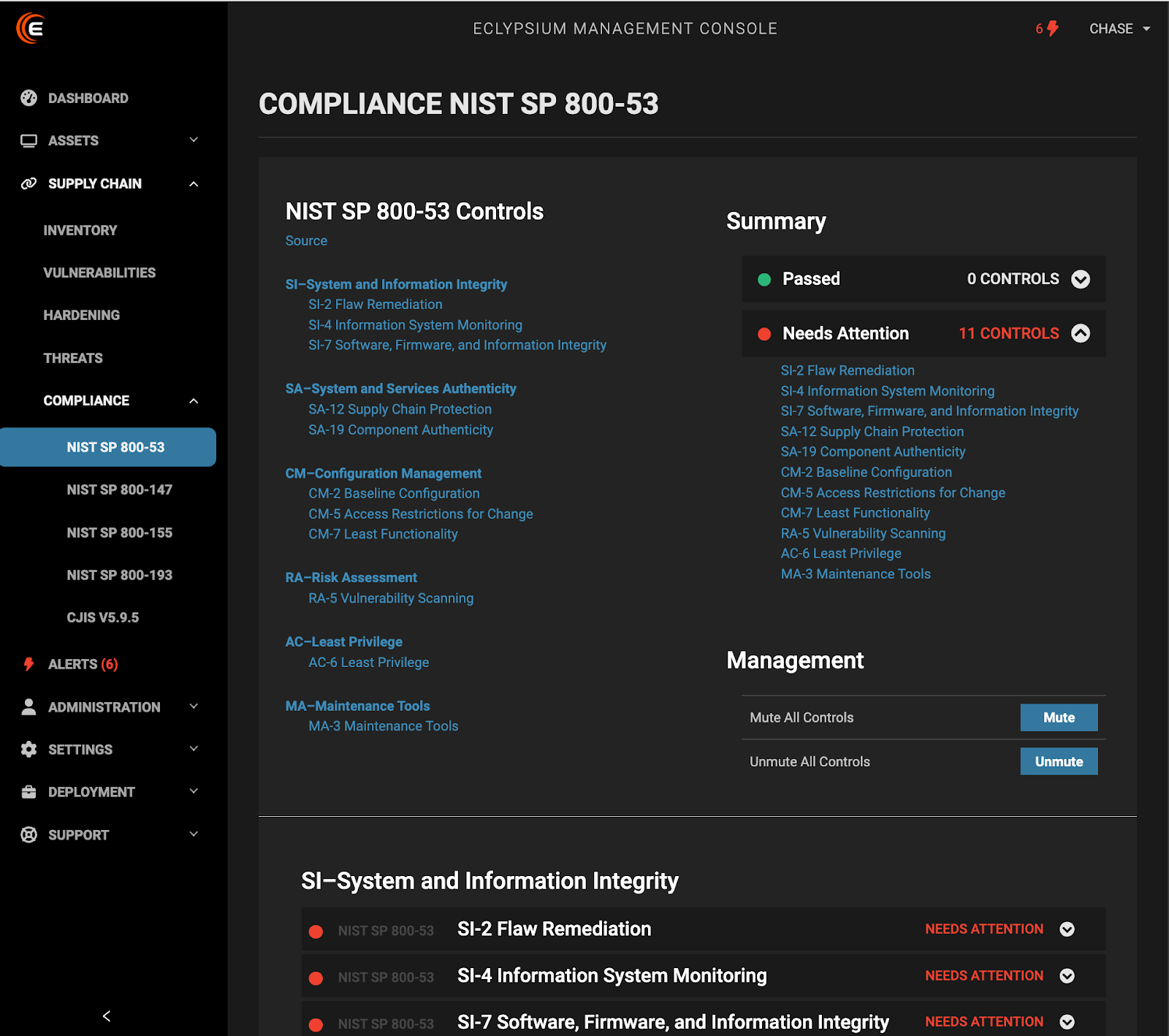1169x1036 pixels.
Task: Open AC–Least Privilege heading link
Action: [344, 641]
